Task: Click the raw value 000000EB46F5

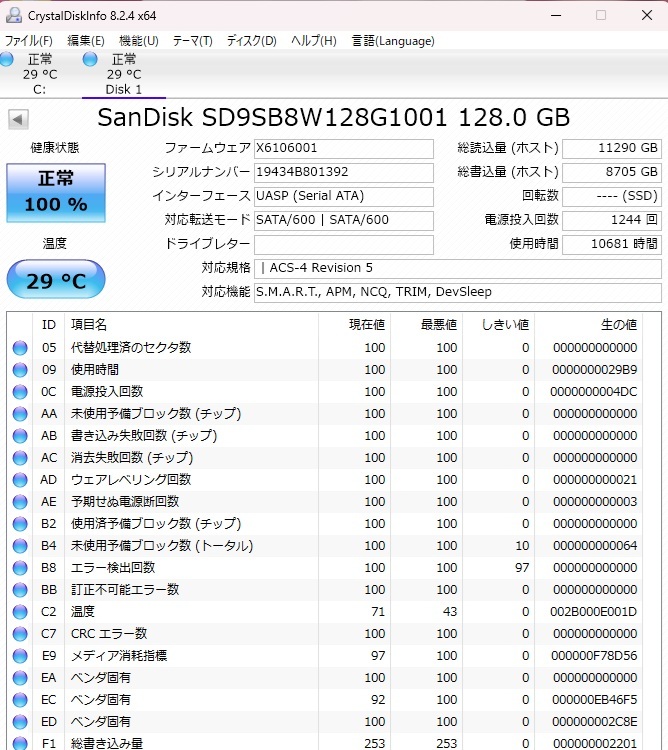Action: pos(594,700)
